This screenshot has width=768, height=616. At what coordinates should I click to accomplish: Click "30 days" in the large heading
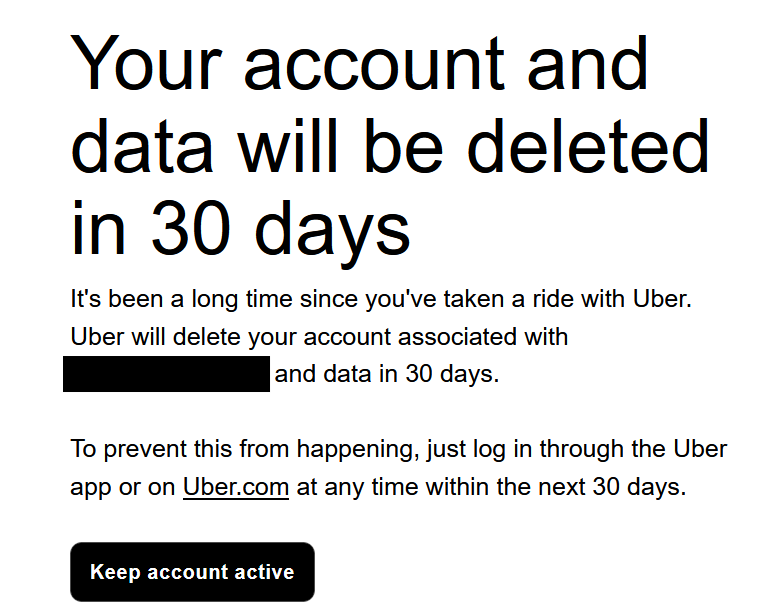click(281, 228)
